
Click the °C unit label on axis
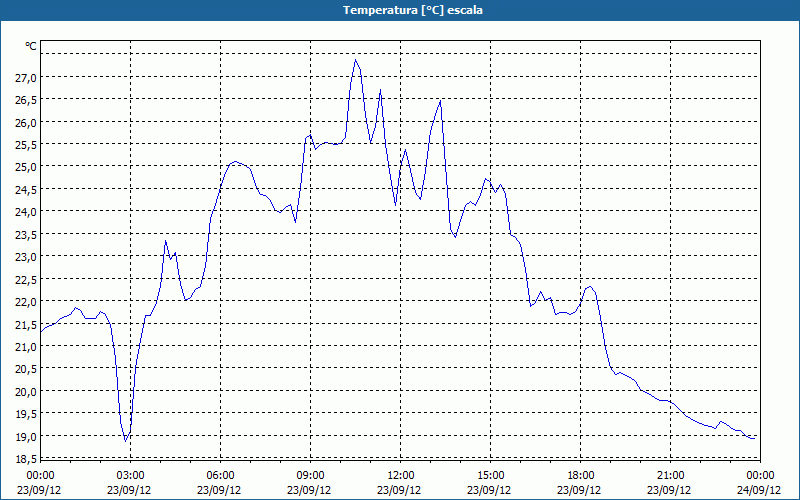(31, 46)
